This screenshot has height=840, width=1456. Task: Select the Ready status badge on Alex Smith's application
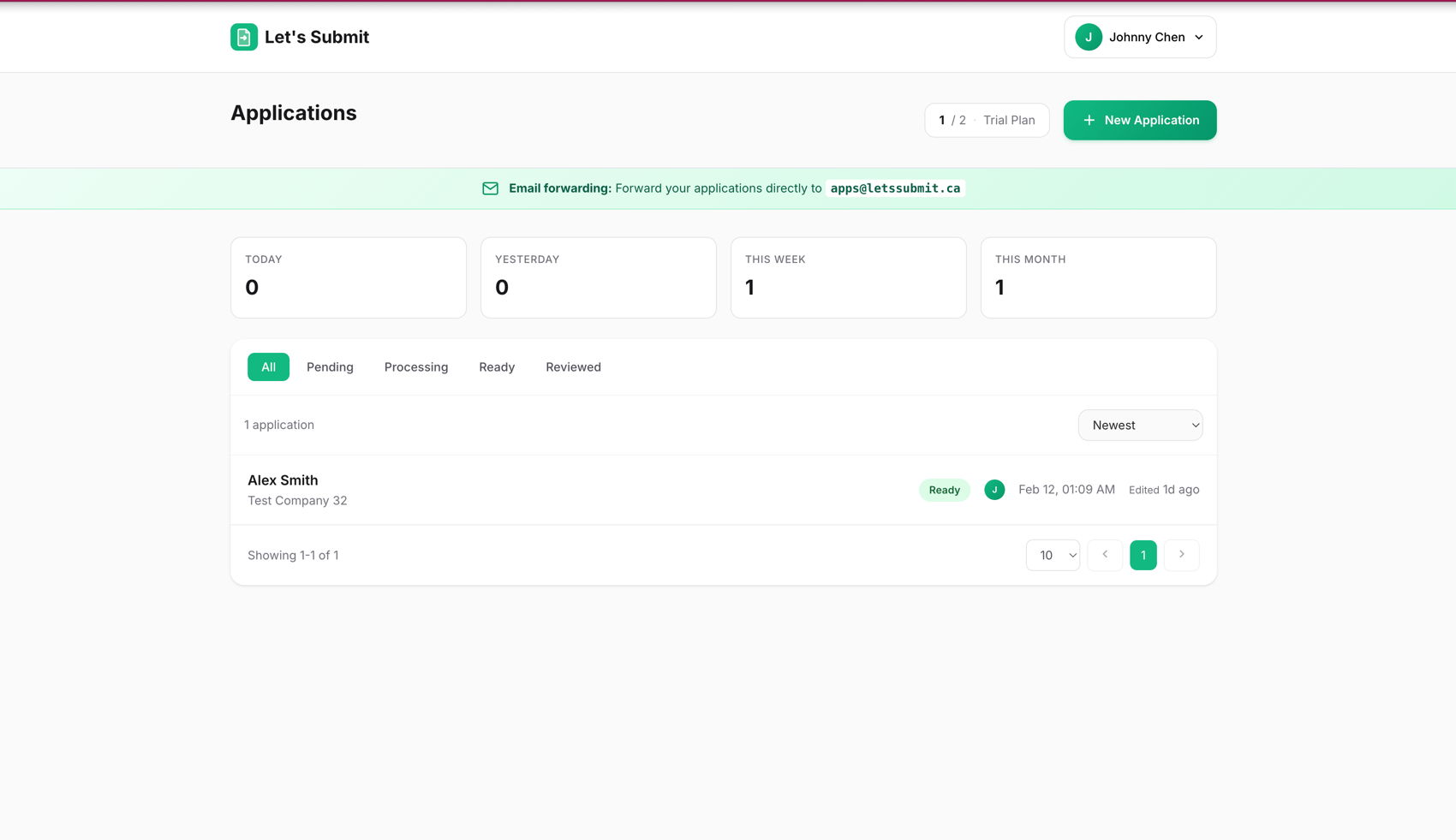(944, 489)
